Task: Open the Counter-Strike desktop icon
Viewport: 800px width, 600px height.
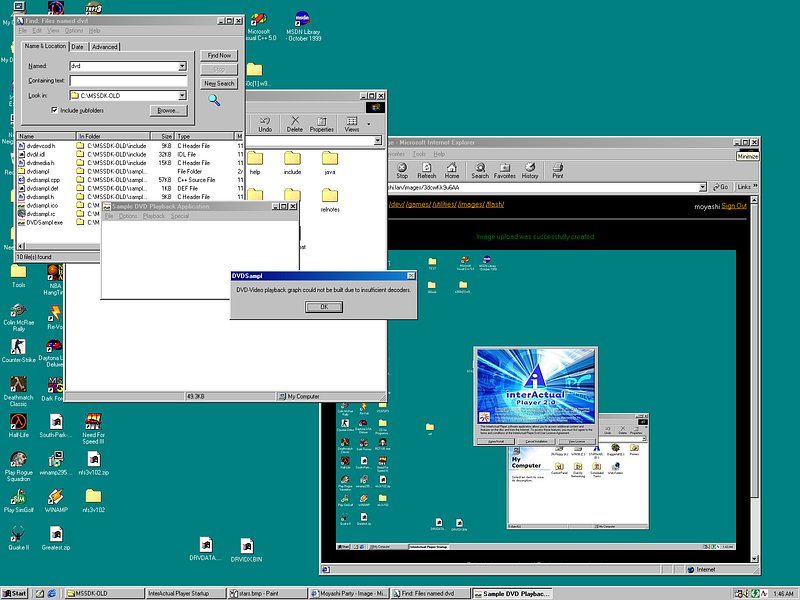Action: pos(19,345)
